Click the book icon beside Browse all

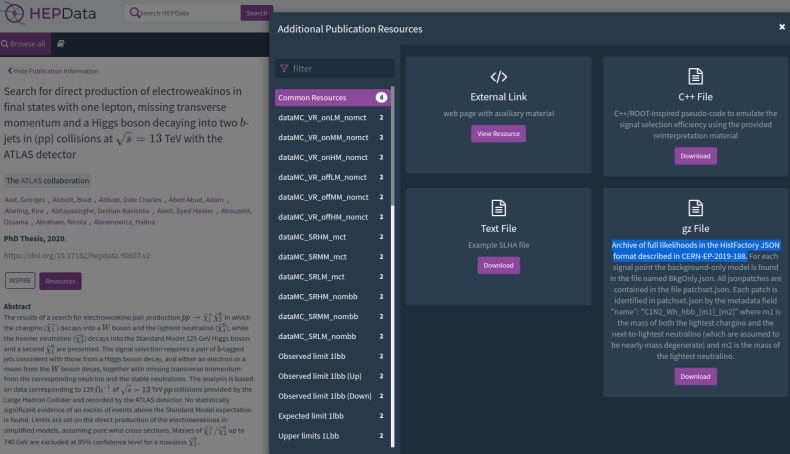(62, 44)
